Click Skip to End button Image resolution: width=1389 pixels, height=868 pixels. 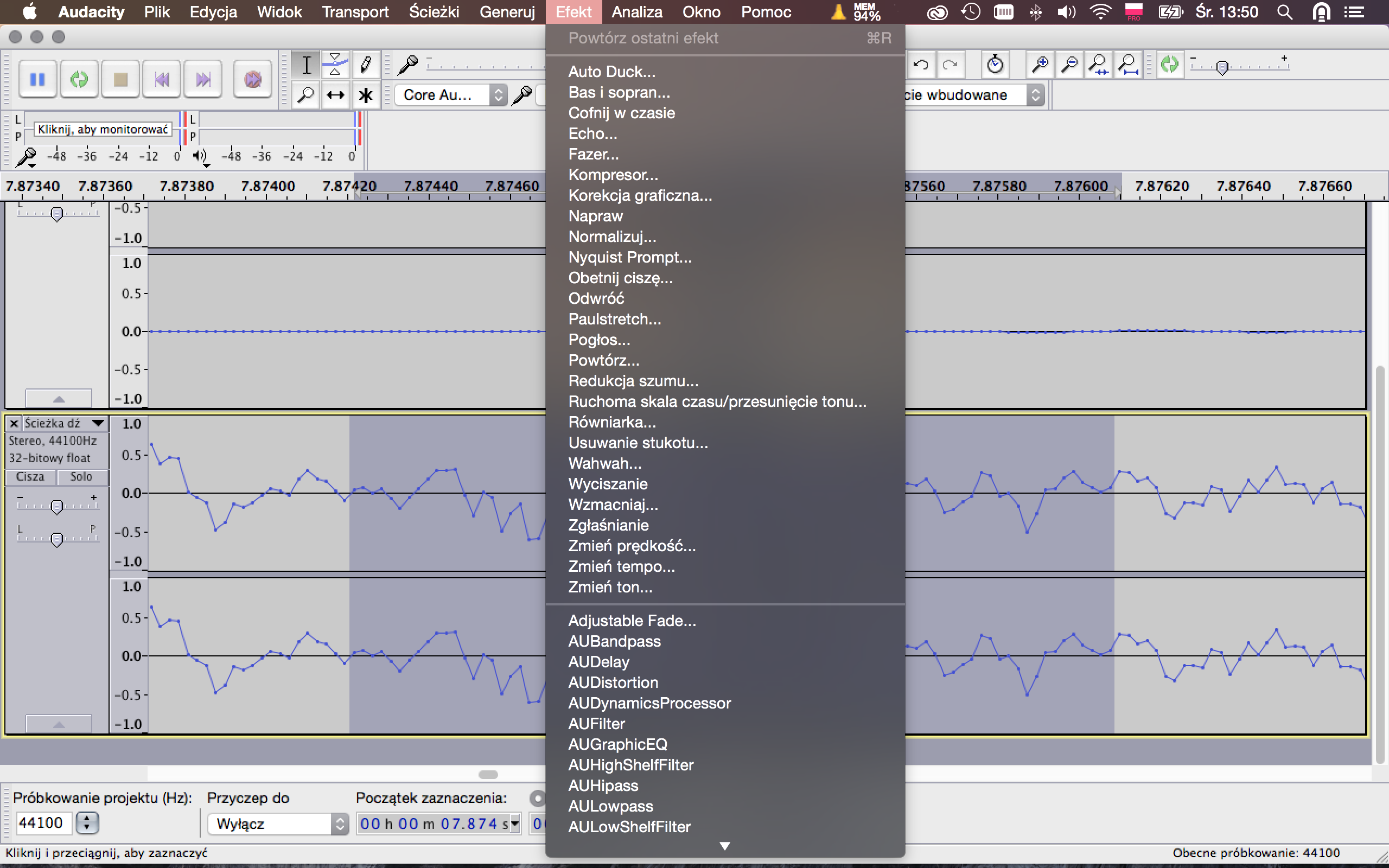pos(203,79)
